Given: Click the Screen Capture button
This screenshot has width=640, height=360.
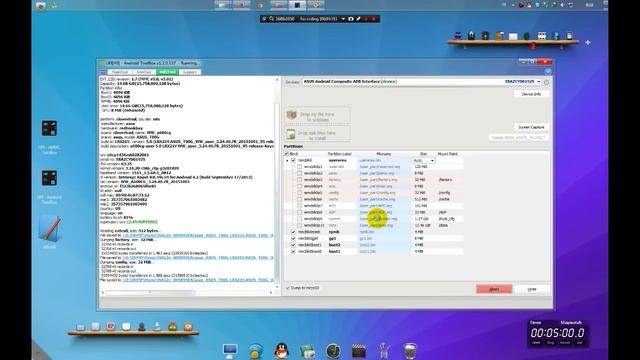Looking at the screenshot, I should (x=531, y=127).
